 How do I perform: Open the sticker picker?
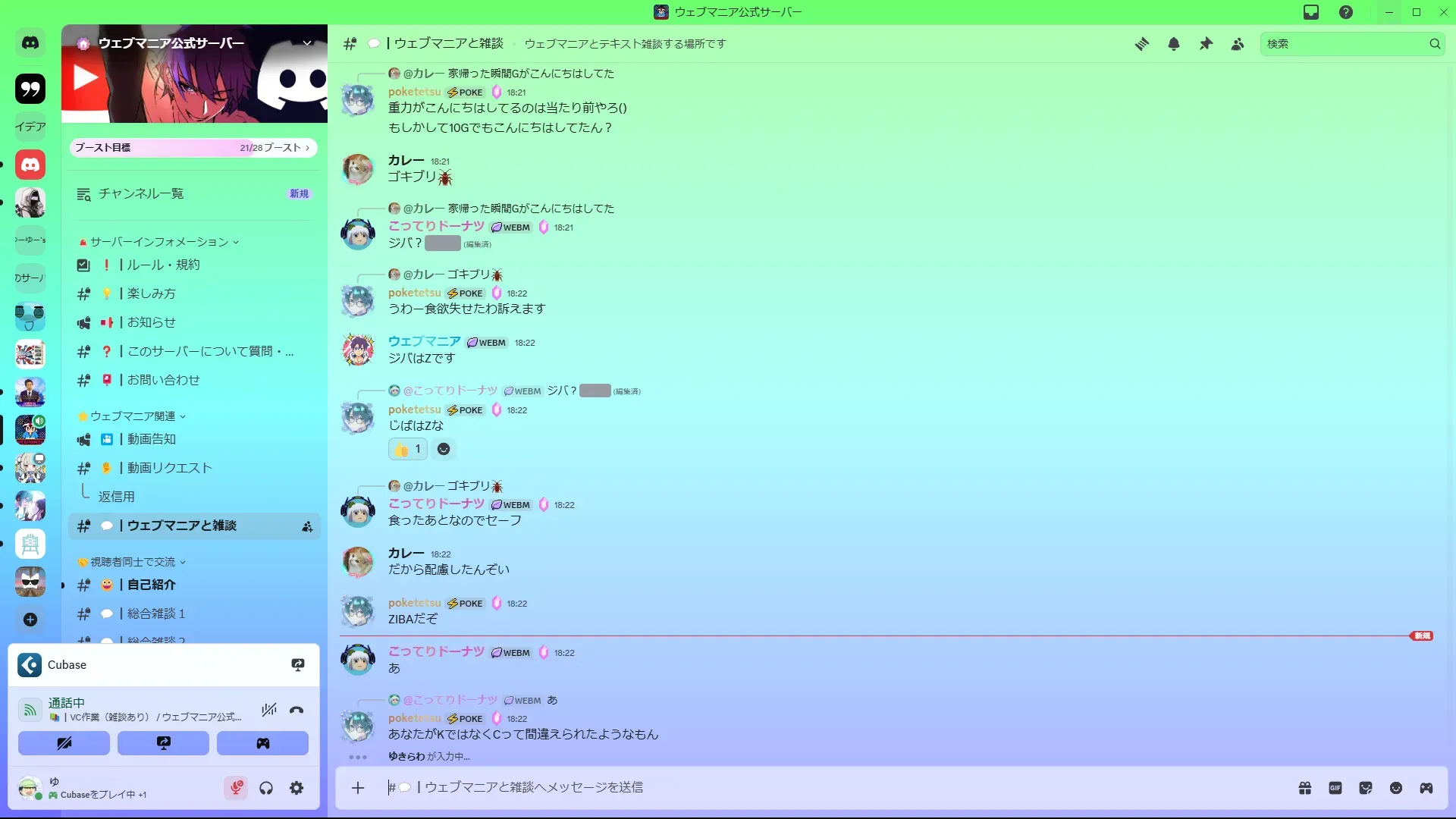click(x=1366, y=788)
